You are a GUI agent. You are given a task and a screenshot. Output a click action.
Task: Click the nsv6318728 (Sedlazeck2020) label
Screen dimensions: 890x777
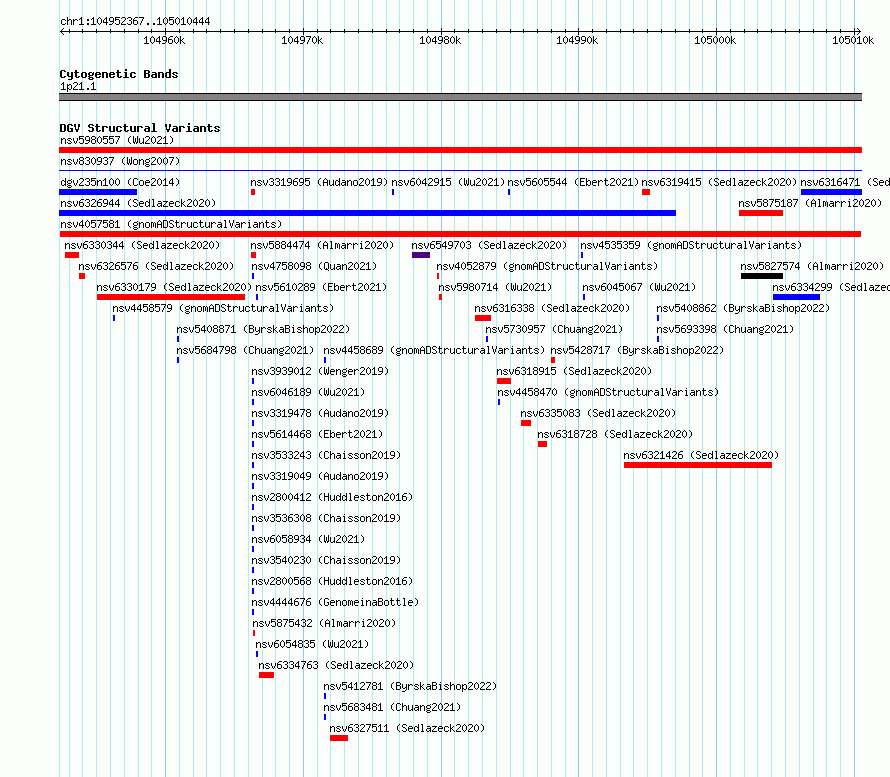pos(615,434)
